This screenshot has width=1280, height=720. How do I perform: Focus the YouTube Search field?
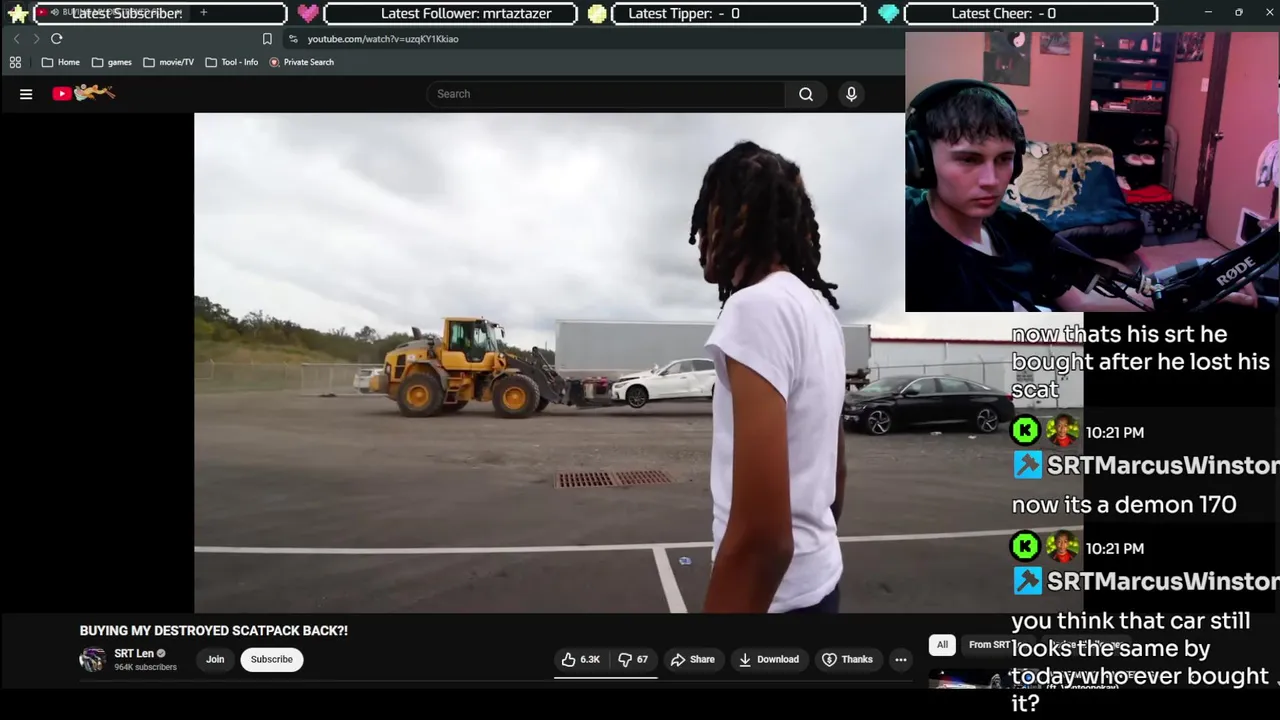click(606, 94)
